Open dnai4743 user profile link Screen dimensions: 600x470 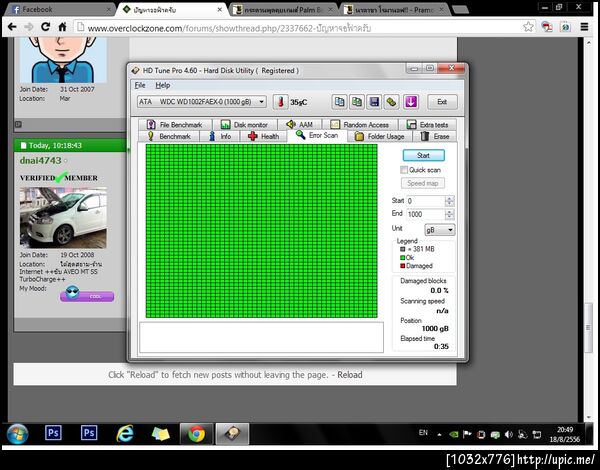(x=41, y=161)
